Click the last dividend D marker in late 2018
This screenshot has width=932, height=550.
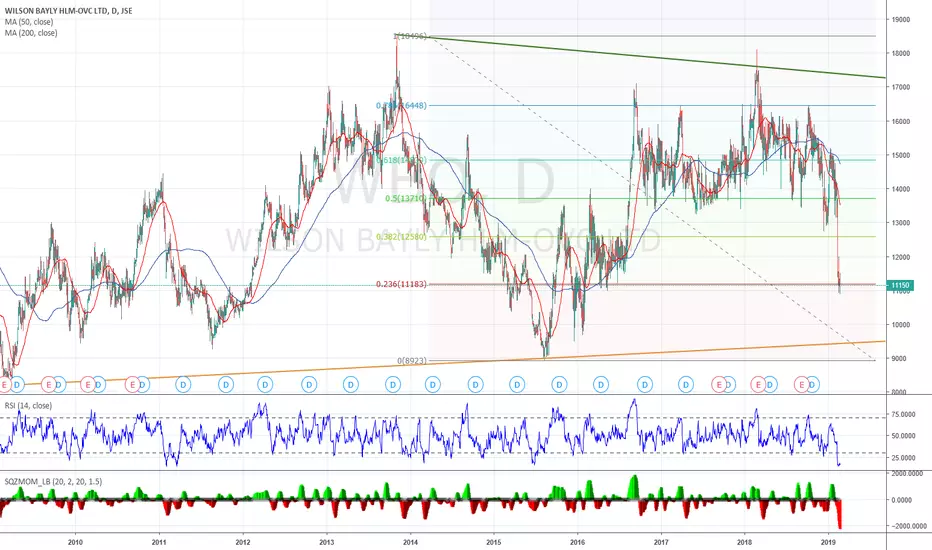pyautogui.click(x=813, y=385)
